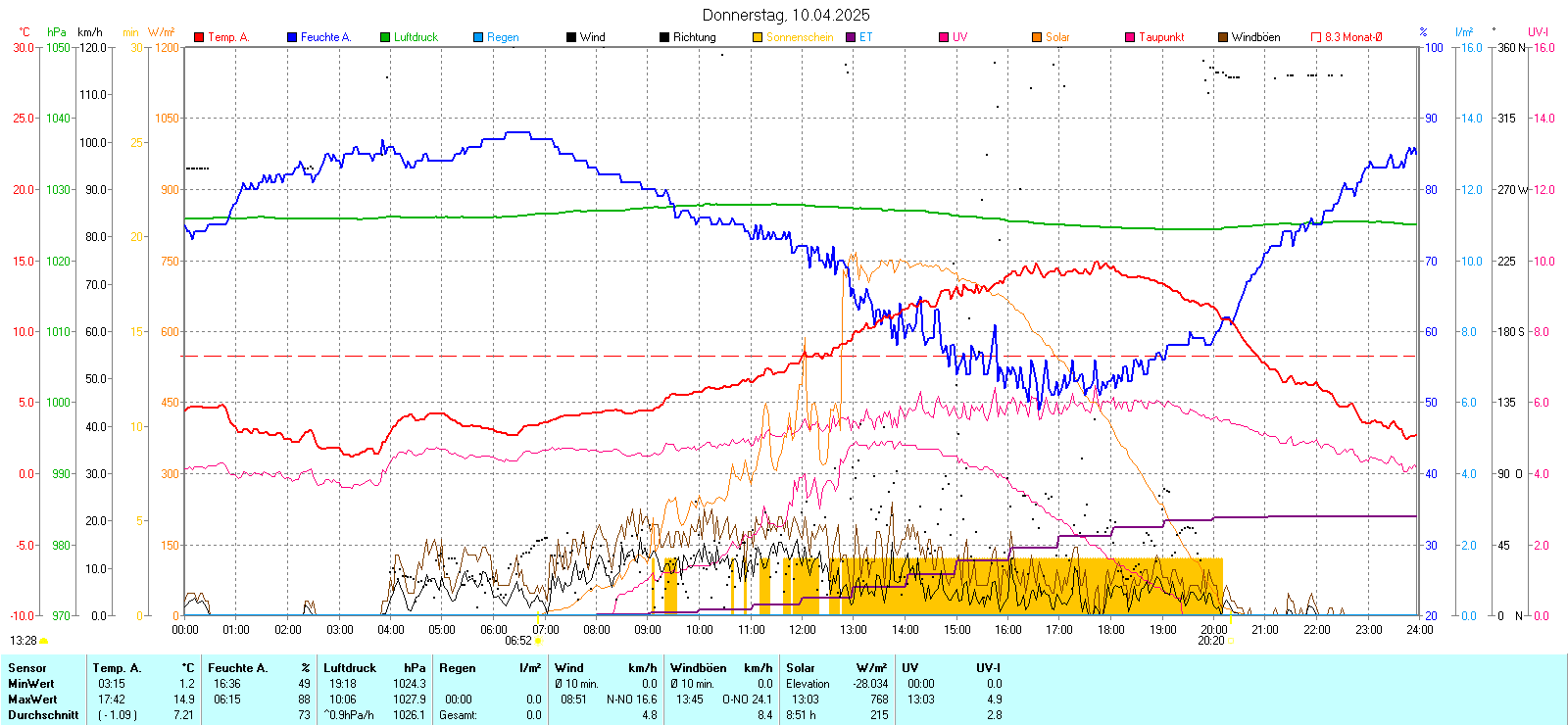The width and height of the screenshot is (1568, 725).
Task: Click the sun icon next to 13:28
Action: click(44, 641)
